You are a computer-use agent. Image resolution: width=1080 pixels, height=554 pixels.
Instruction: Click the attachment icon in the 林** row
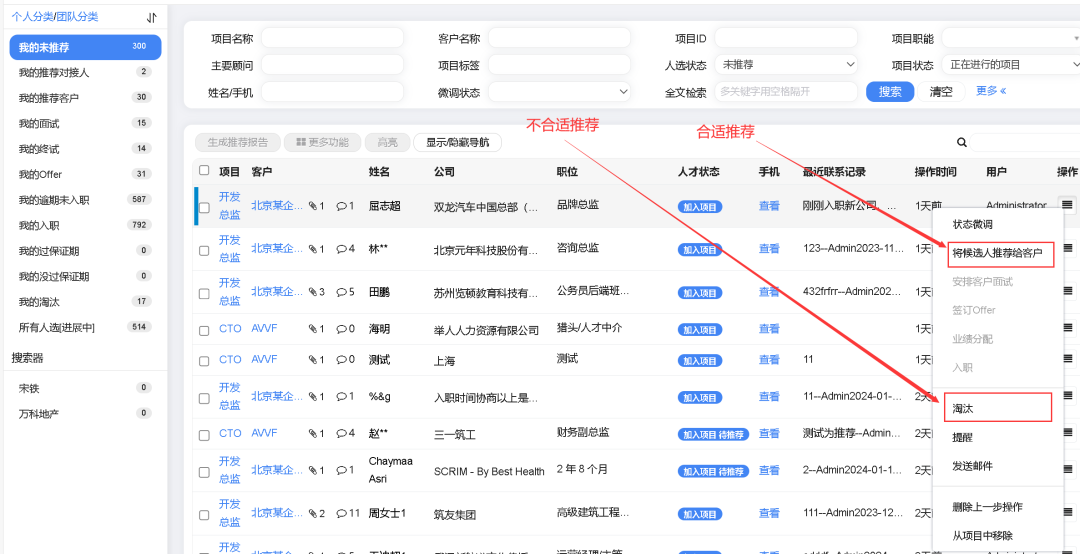point(313,249)
